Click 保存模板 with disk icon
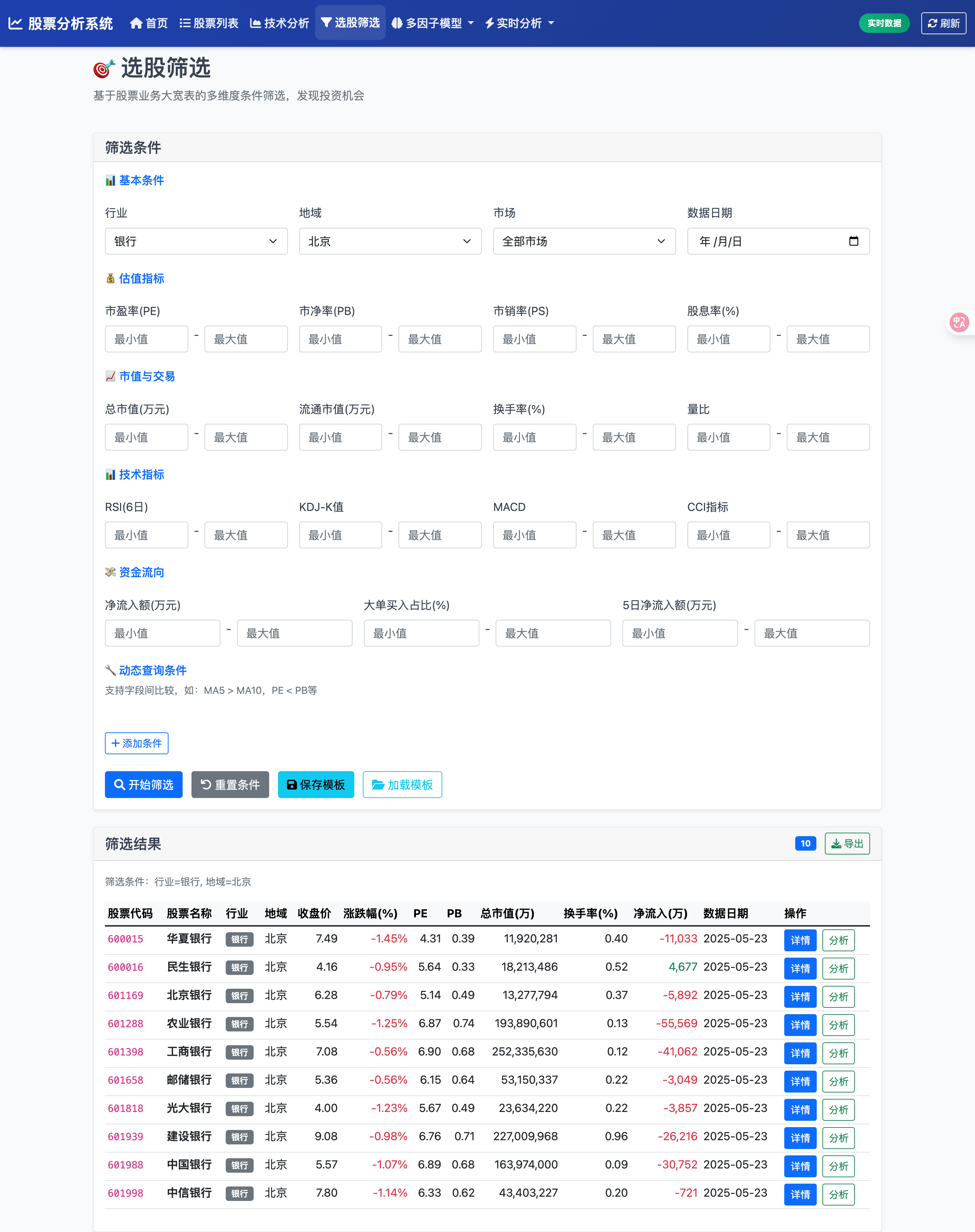 [x=316, y=785]
